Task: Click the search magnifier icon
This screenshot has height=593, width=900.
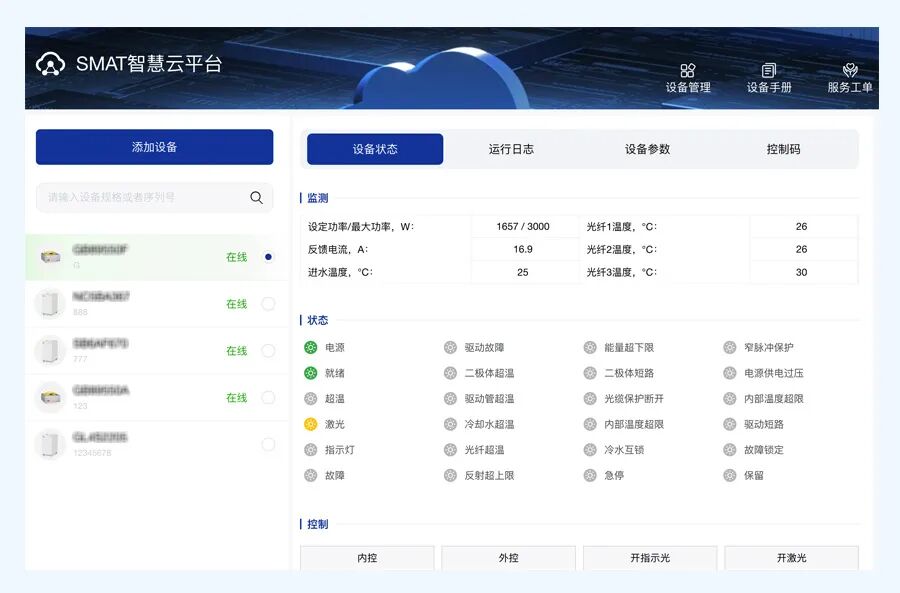Action: [x=257, y=197]
